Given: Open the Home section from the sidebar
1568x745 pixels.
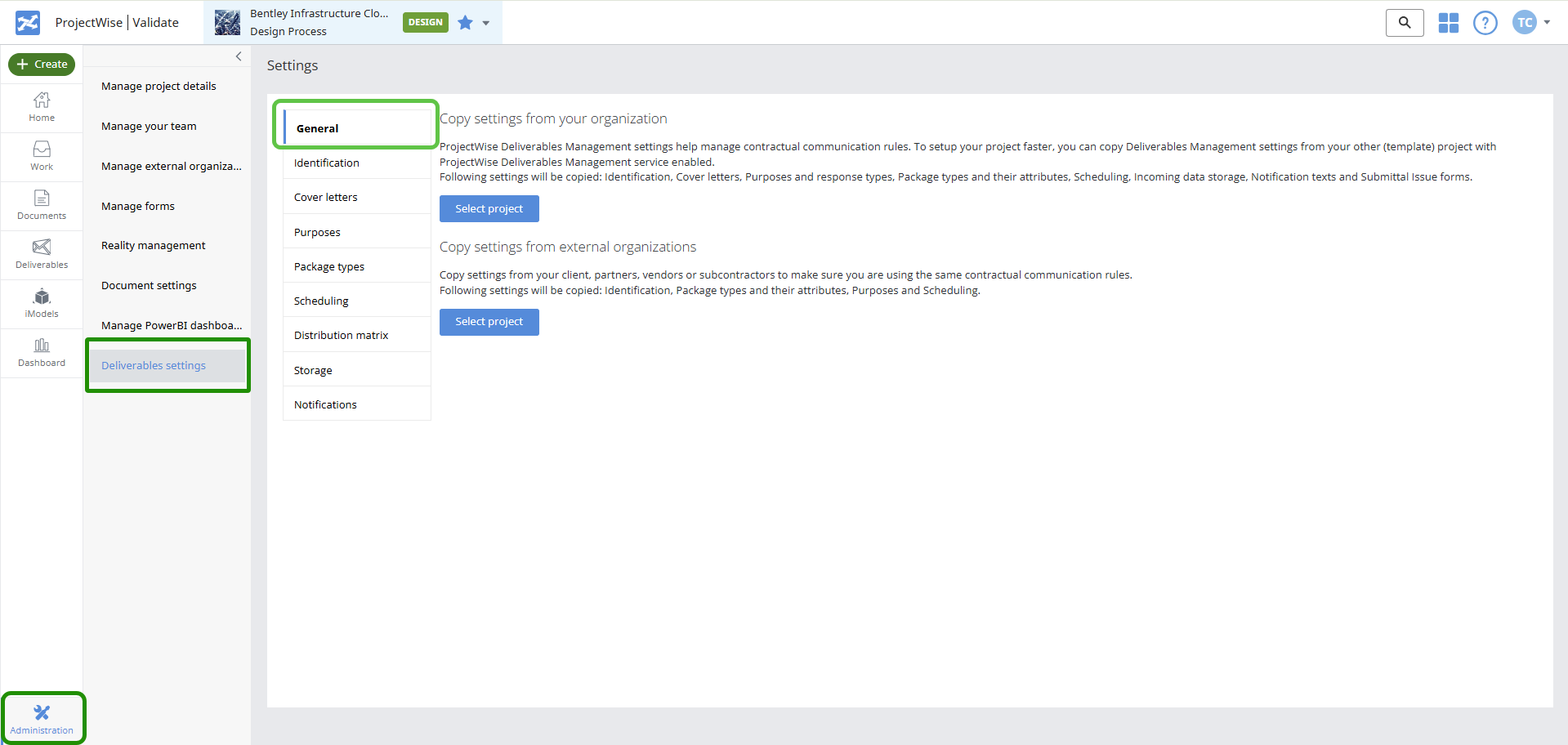Looking at the screenshot, I should tap(41, 106).
